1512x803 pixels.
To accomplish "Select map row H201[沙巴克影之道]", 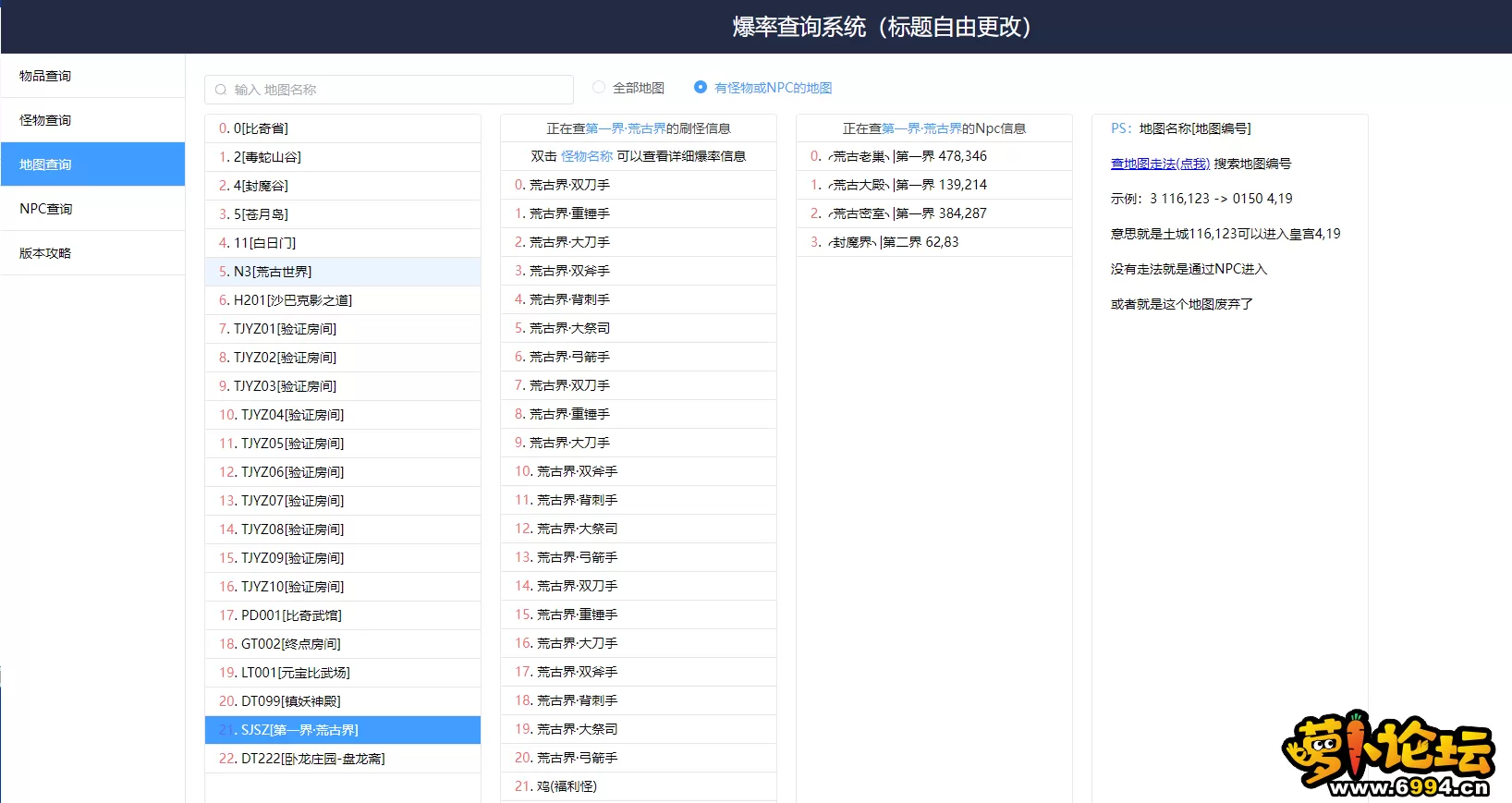I will [x=343, y=300].
